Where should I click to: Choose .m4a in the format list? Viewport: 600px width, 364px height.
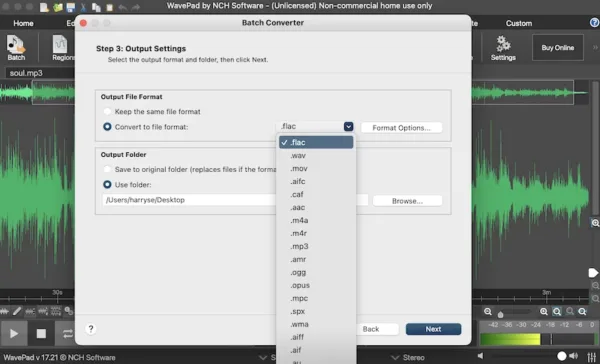(x=316, y=220)
